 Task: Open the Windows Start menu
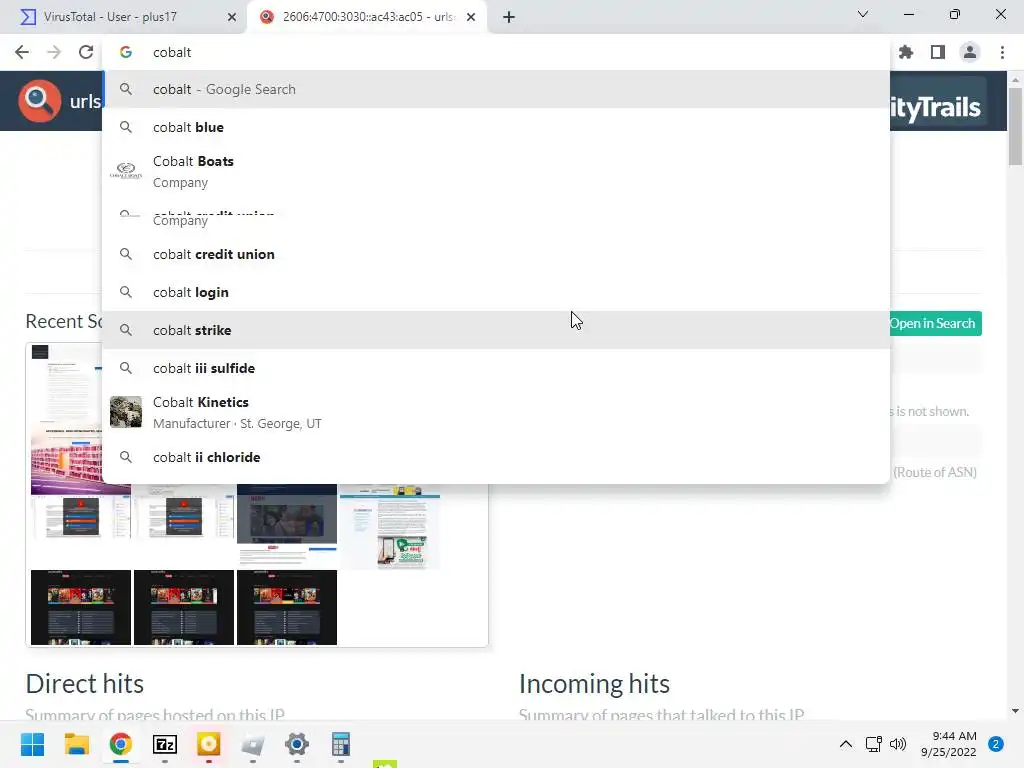point(32,744)
